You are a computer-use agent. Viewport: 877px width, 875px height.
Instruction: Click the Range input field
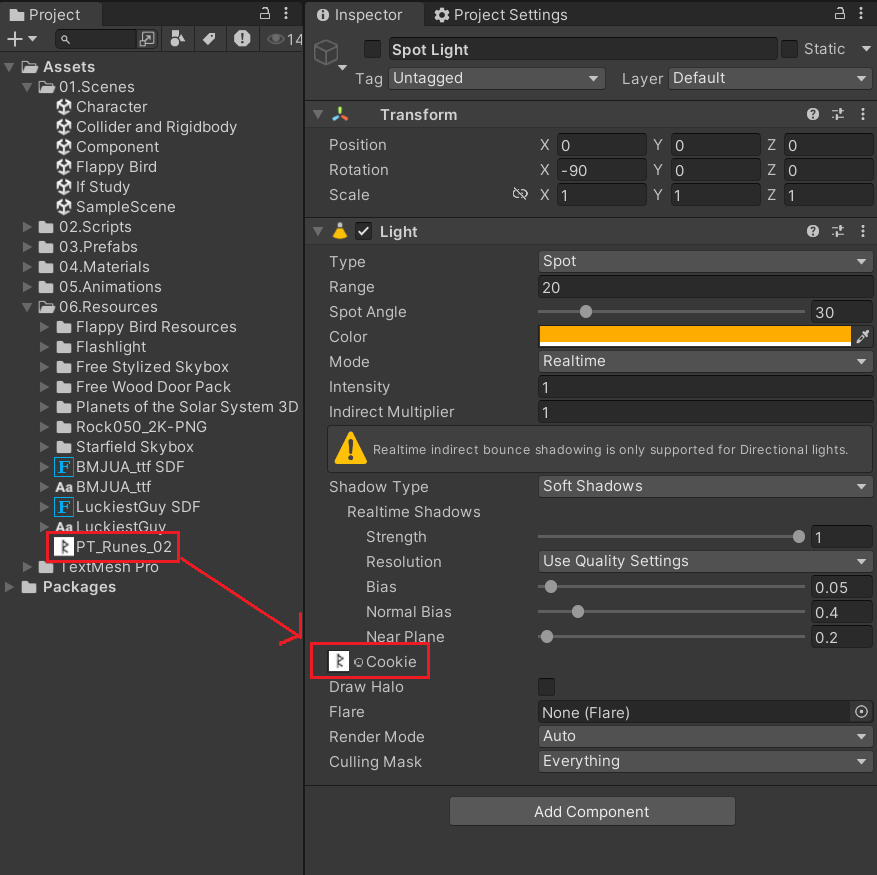(705, 287)
